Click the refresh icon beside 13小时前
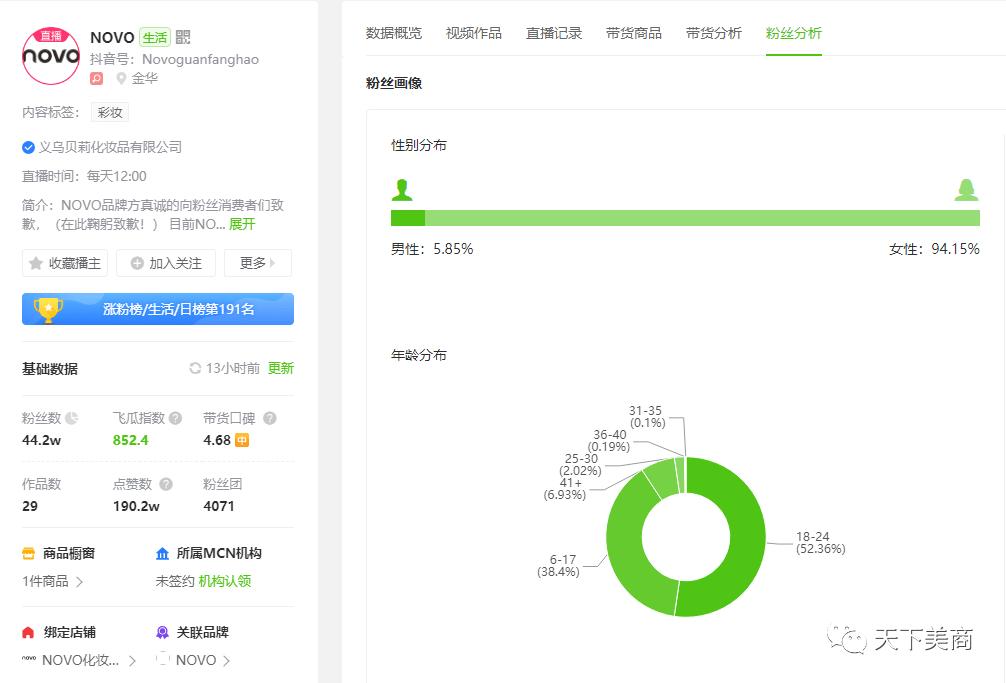This screenshot has height=683, width=1006. (x=195, y=368)
